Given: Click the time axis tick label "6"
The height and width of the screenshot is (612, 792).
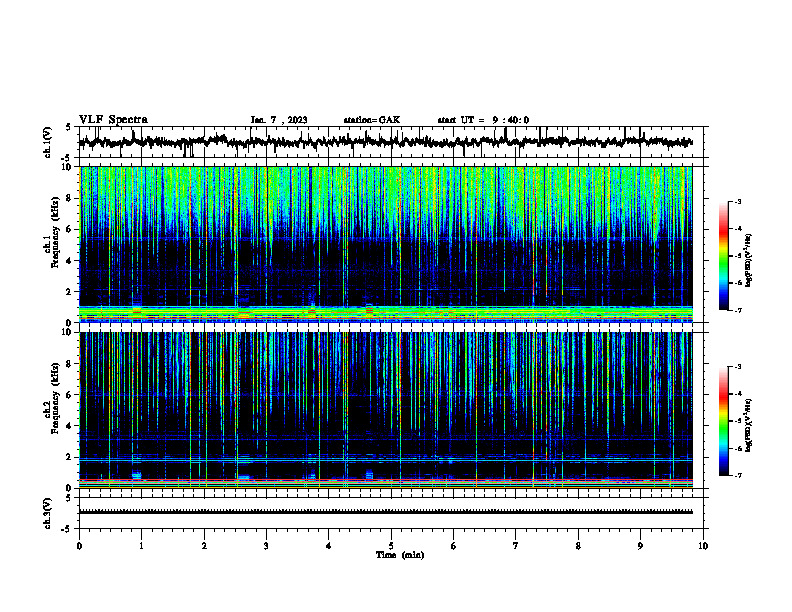Looking at the screenshot, I should pyautogui.click(x=454, y=546).
